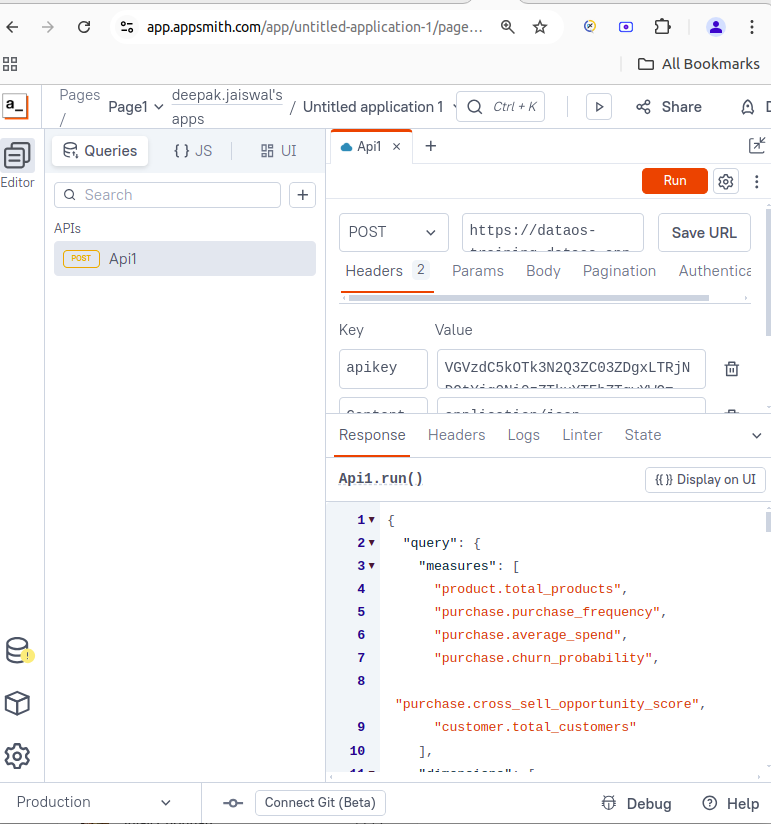Click the Appsmith logo home icon
The width and height of the screenshot is (771, 824).
(15, 107)
